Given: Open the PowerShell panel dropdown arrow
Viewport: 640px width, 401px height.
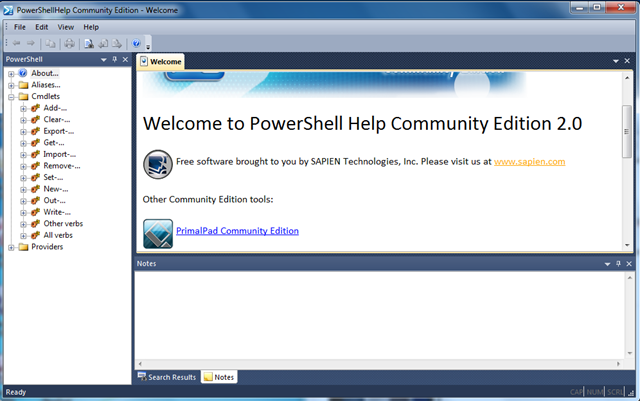Looking at the screenshot, I should click(x=104, y=60).
